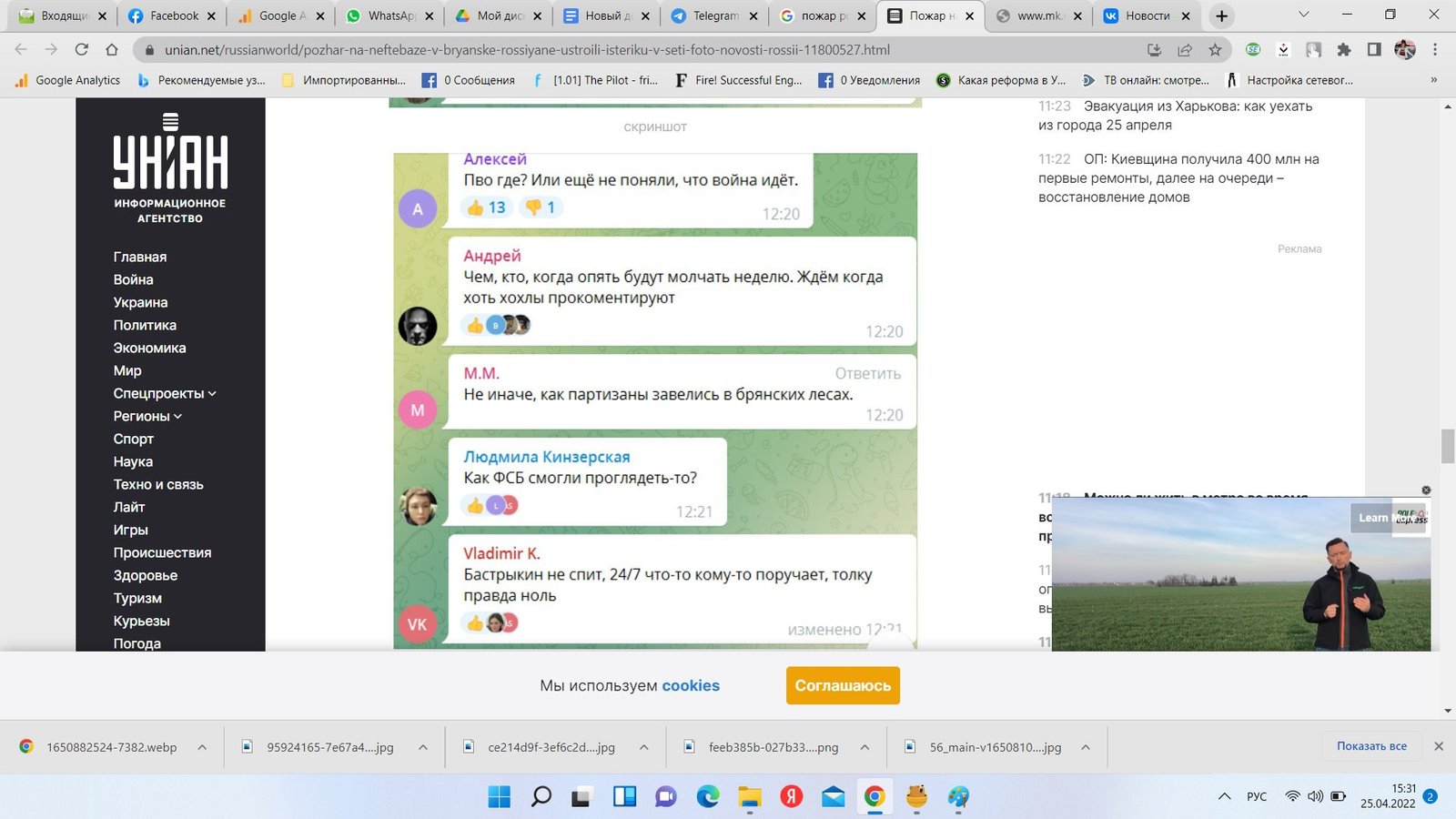The width and height of the screenshot is (1456, 819).
Task: Click the page vertical scrollbar thumb
Action: [x=1448, y=446]
